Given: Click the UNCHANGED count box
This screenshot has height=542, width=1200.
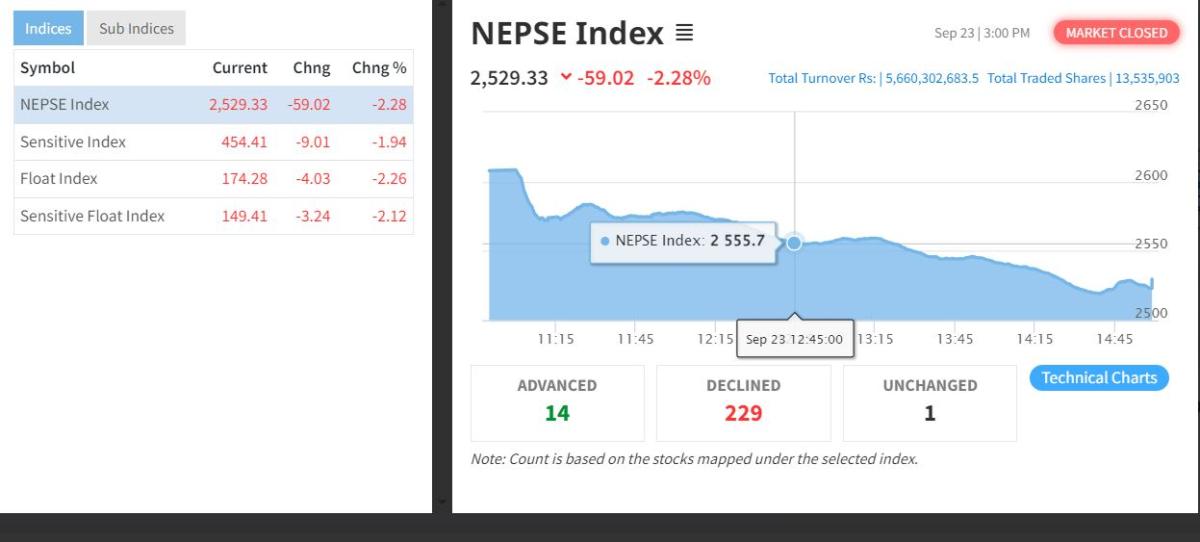Looking at the screenshot, I should tap(929, 402).
